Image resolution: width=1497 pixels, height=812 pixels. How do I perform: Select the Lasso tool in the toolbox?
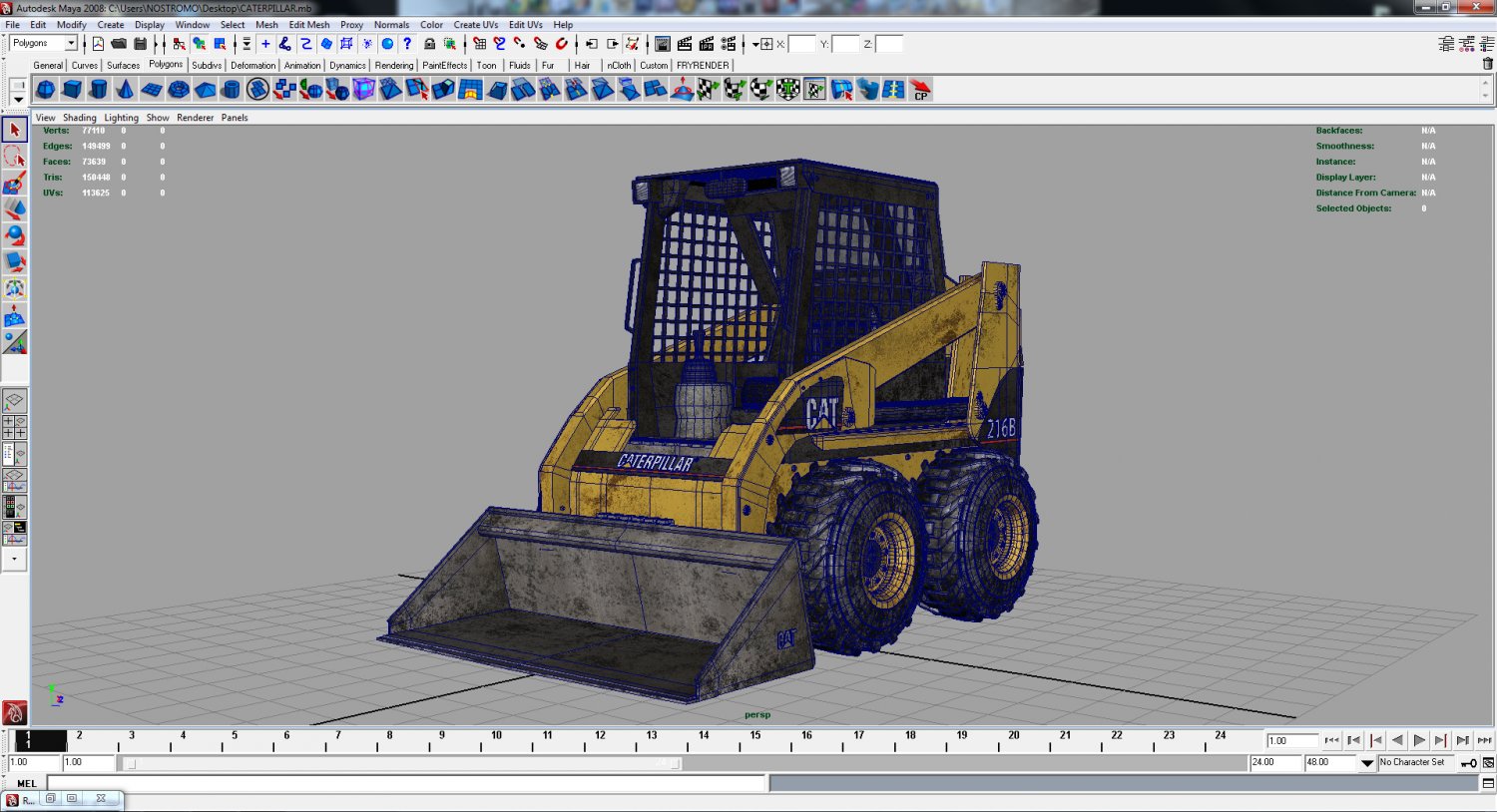(x=14, y=157)
